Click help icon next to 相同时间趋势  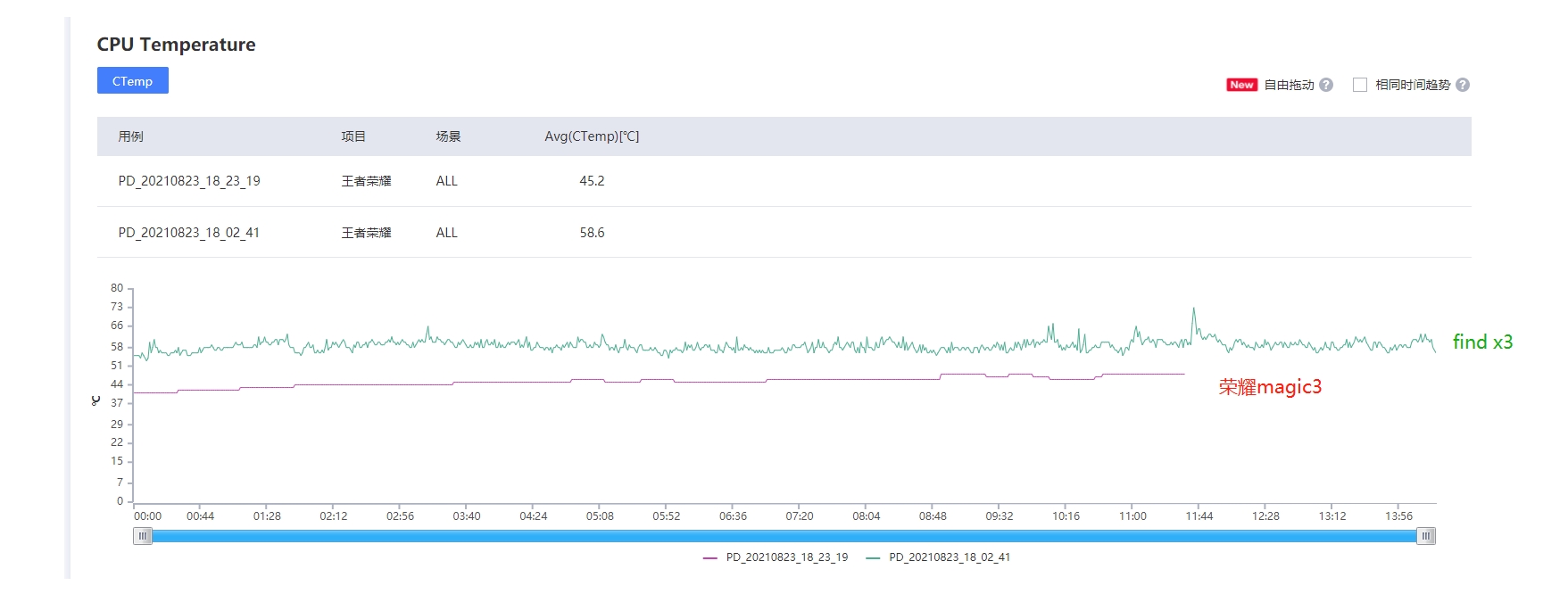(x=1463, y=85)
